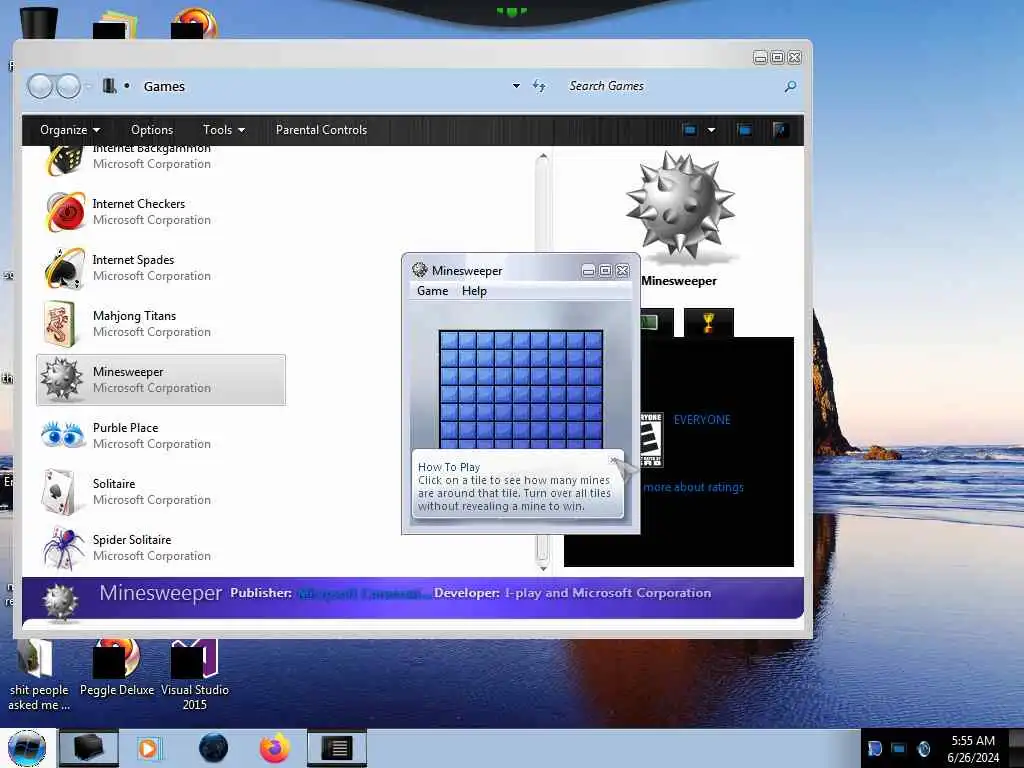Click the change view icon in the toolbar
This screenshot has width=1024, height=768.
[x=689, y=129]
